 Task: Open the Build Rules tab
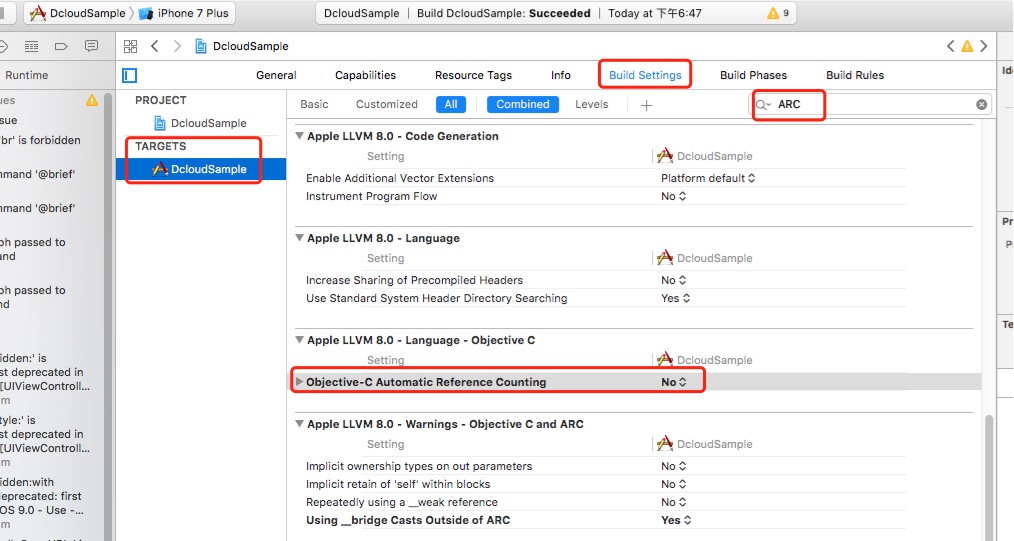(855, 75)
